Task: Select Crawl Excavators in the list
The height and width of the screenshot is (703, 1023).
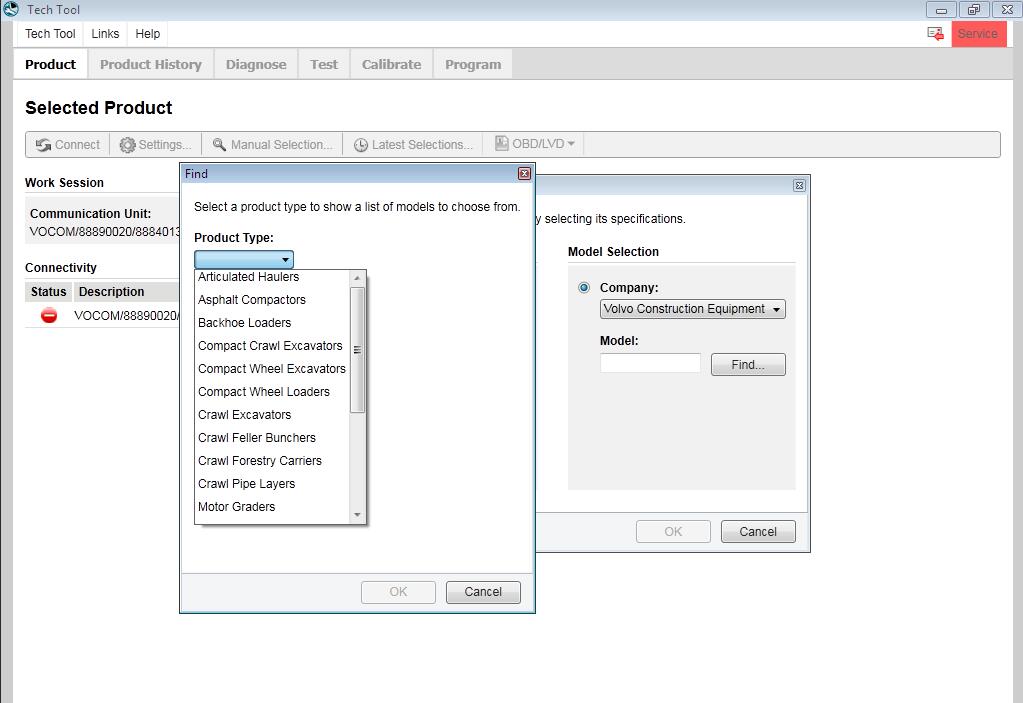Action: click(272, 415)
